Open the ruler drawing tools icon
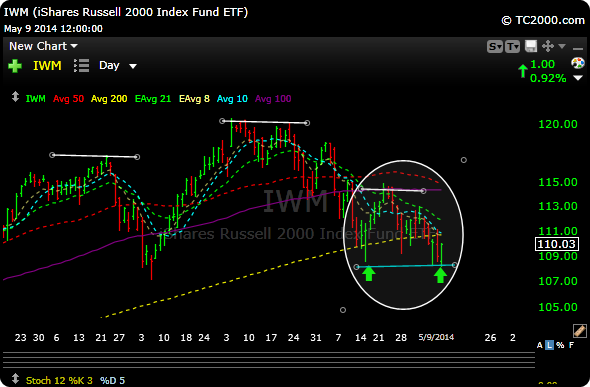The height and width of the screenshot is (387, 590). tap(580, 330)
